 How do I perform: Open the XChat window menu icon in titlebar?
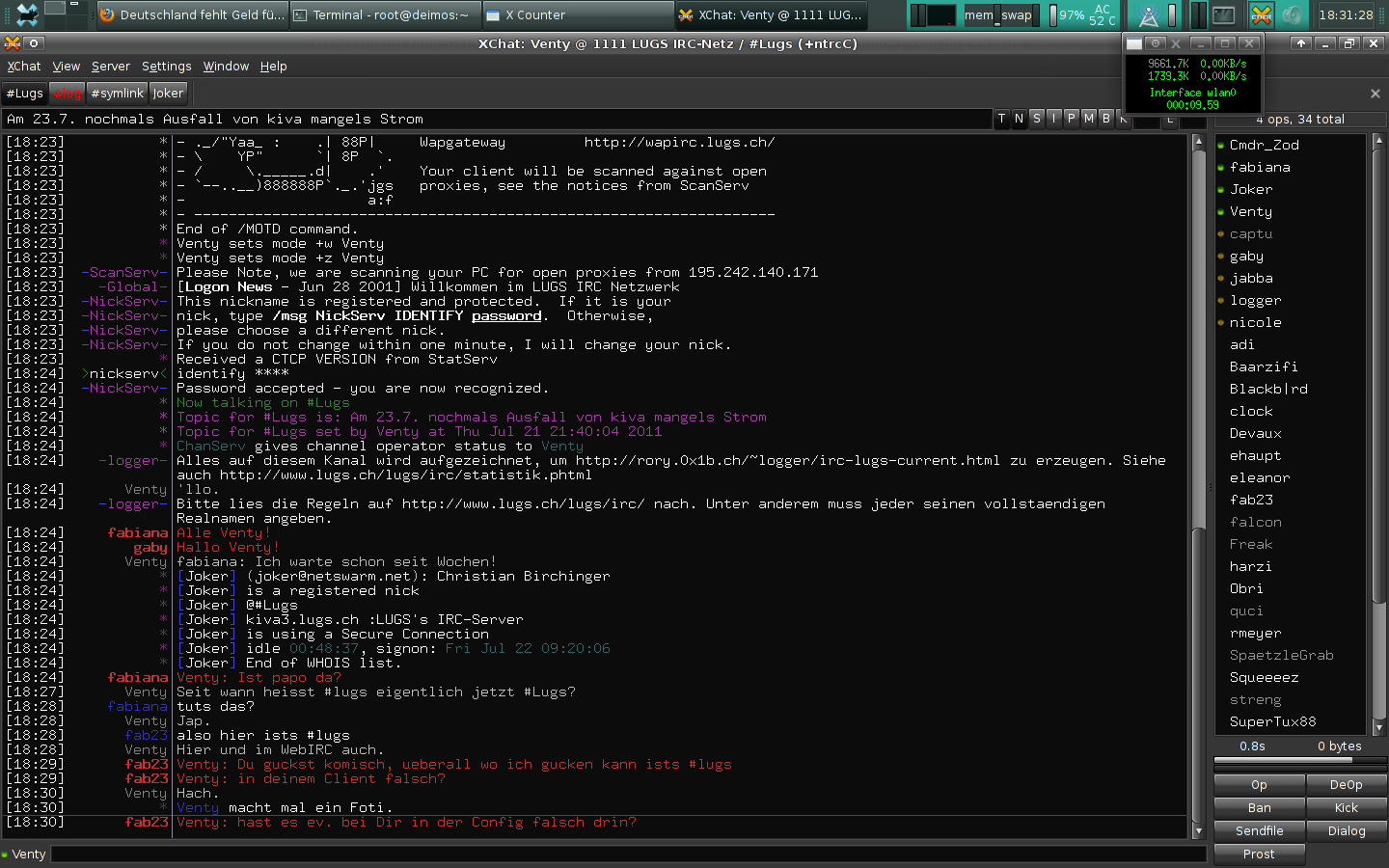[13, 43]
